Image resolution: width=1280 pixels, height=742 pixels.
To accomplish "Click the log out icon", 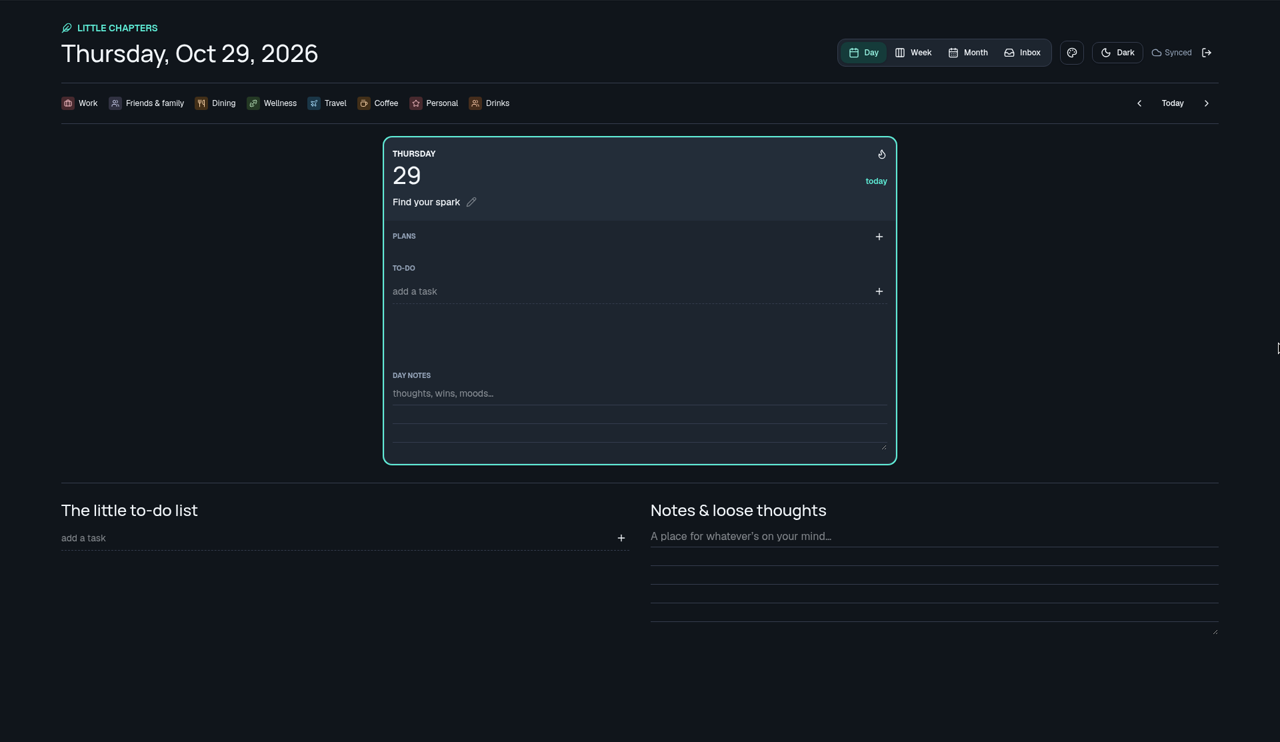I will tap(1206, 53).
